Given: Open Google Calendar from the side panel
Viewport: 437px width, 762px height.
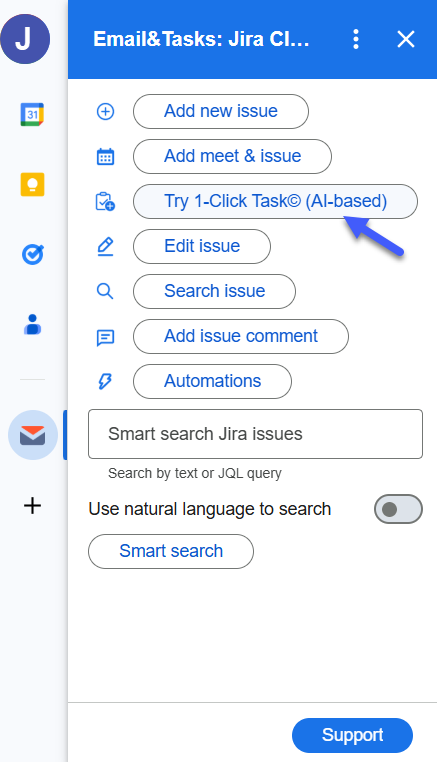Looking at the screenshot, I should coord(32,114).
